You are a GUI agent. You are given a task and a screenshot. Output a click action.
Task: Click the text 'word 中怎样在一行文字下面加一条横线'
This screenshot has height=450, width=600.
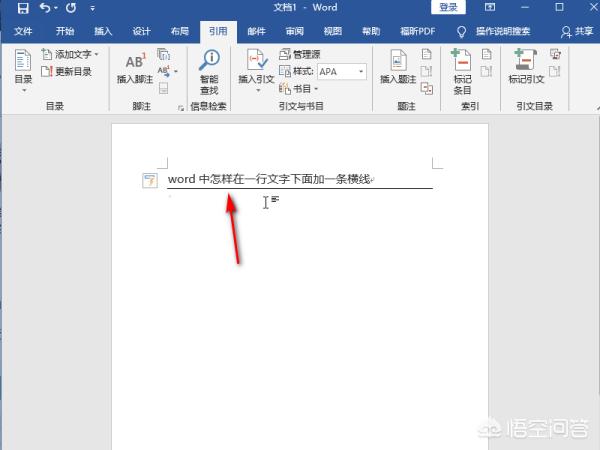(x=269, y=179)
